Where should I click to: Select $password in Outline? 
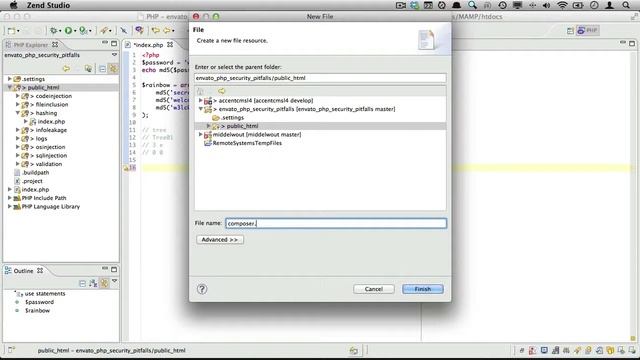coord(39,302)
